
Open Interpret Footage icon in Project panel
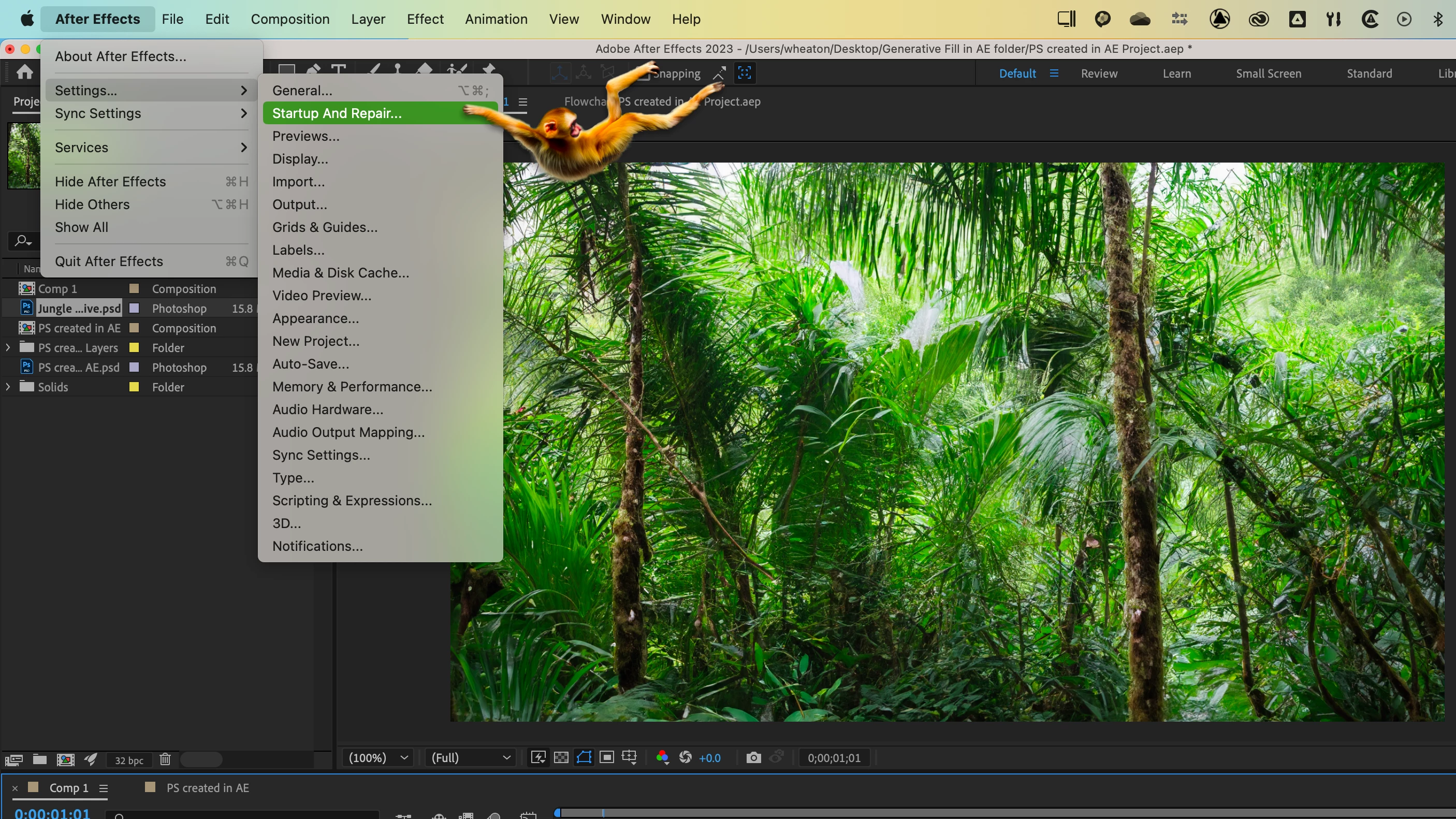[13, 759]
